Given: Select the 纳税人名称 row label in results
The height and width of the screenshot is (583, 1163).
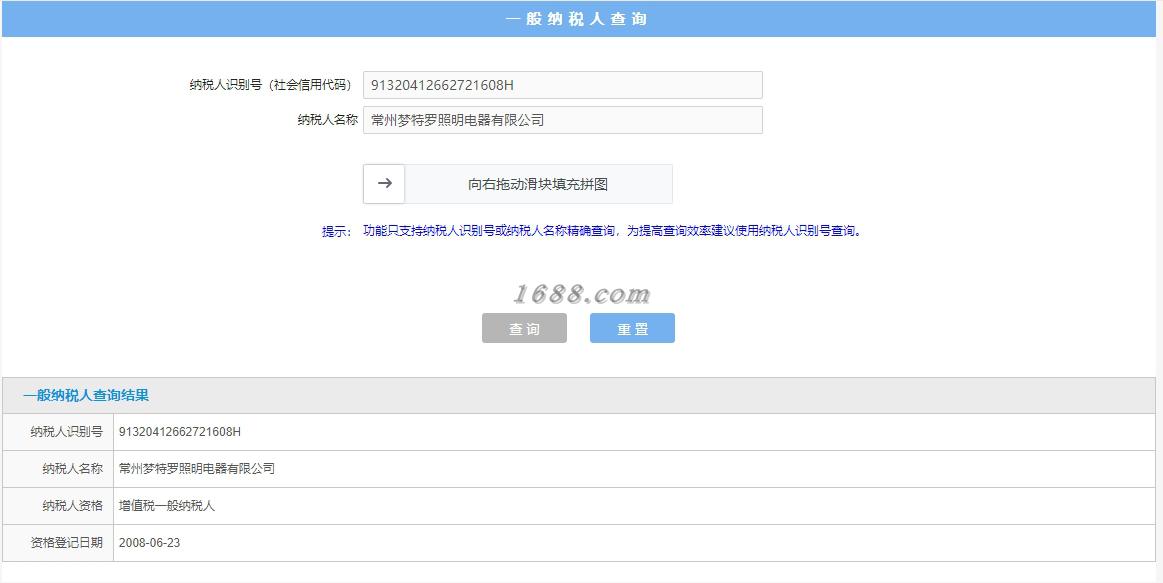Looking at the screenshot, I should 73,469.
